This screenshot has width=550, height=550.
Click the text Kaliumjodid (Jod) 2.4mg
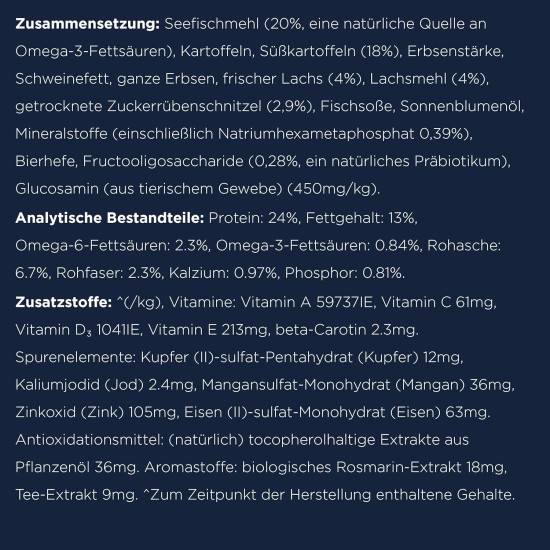coord(105,385)
